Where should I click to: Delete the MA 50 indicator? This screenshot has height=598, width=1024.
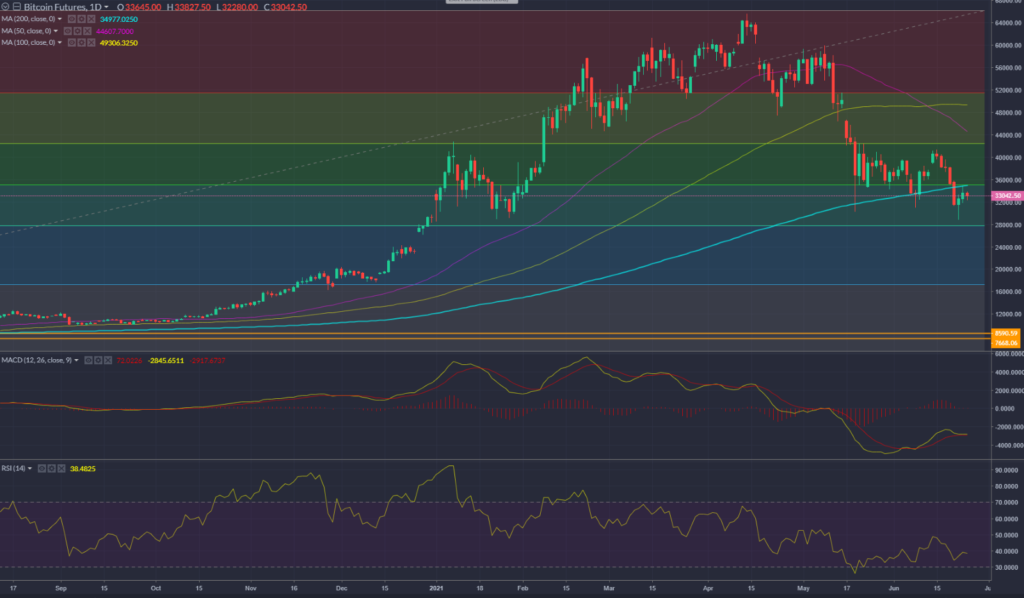[x=87, y=31]
